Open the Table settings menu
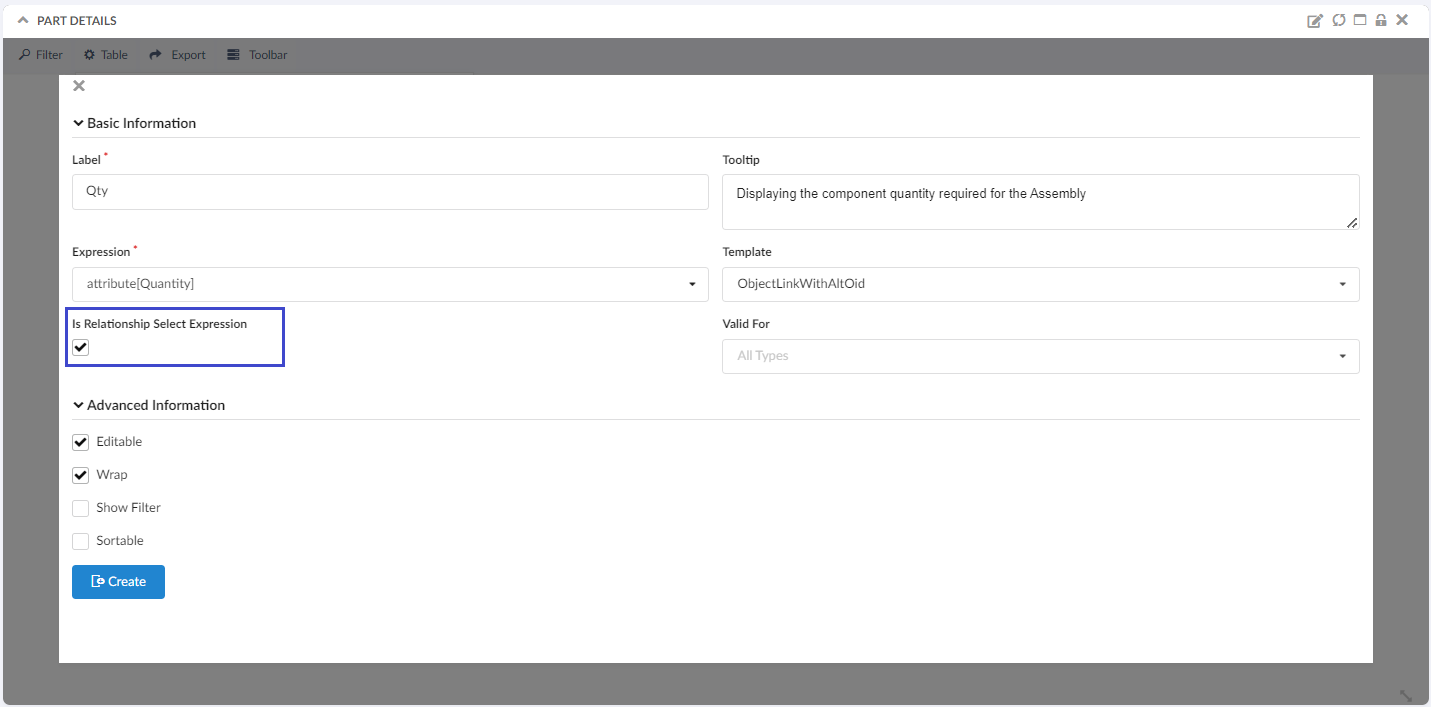 [x=106, y=55]
